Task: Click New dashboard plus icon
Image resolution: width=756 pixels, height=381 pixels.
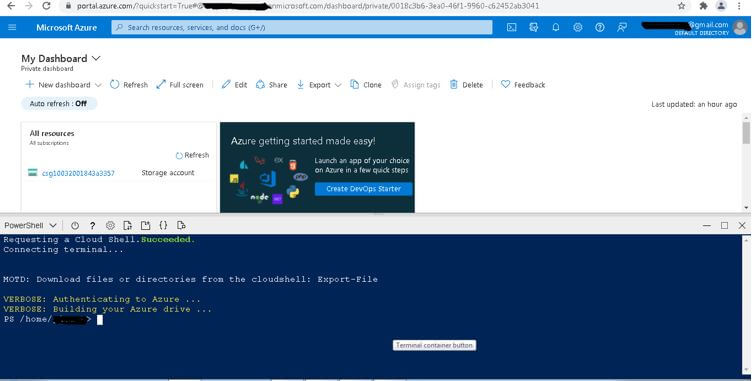Action: pyautogui.click(x=29, y=84)
